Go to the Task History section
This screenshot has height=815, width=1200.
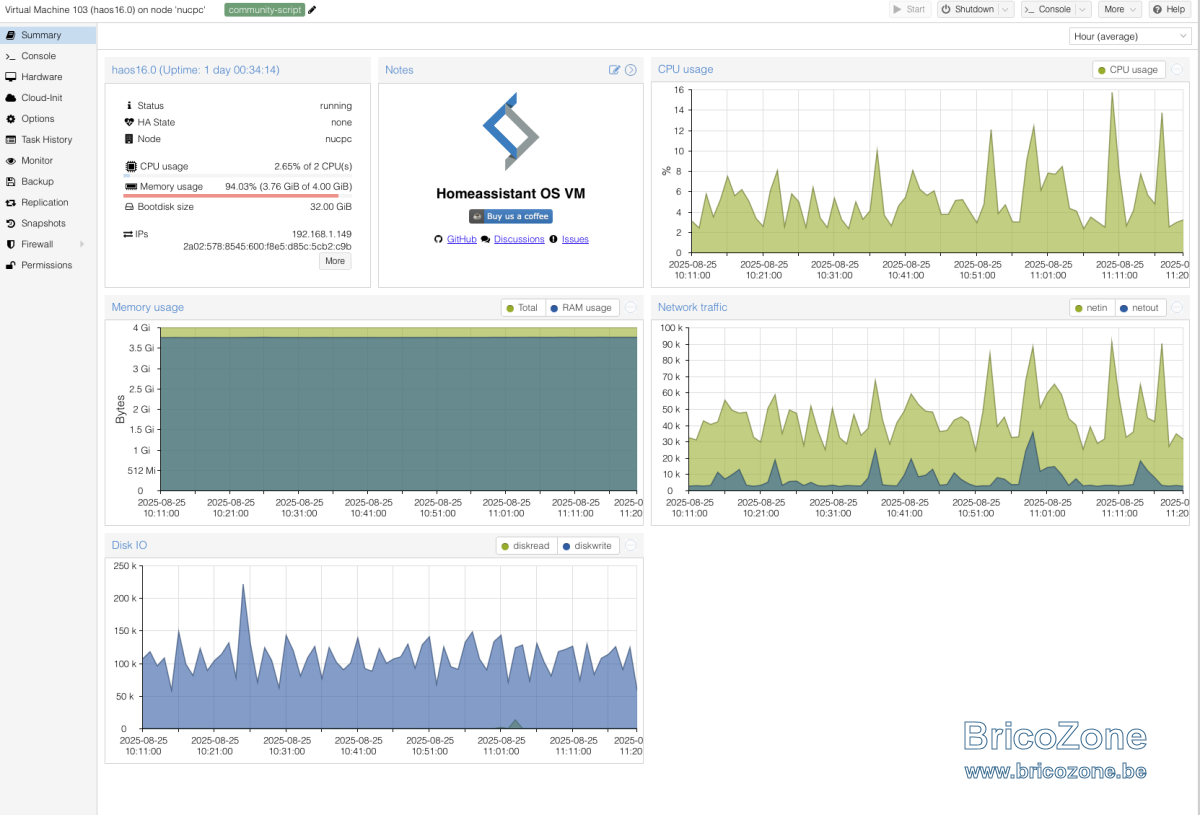click(48, 140)
